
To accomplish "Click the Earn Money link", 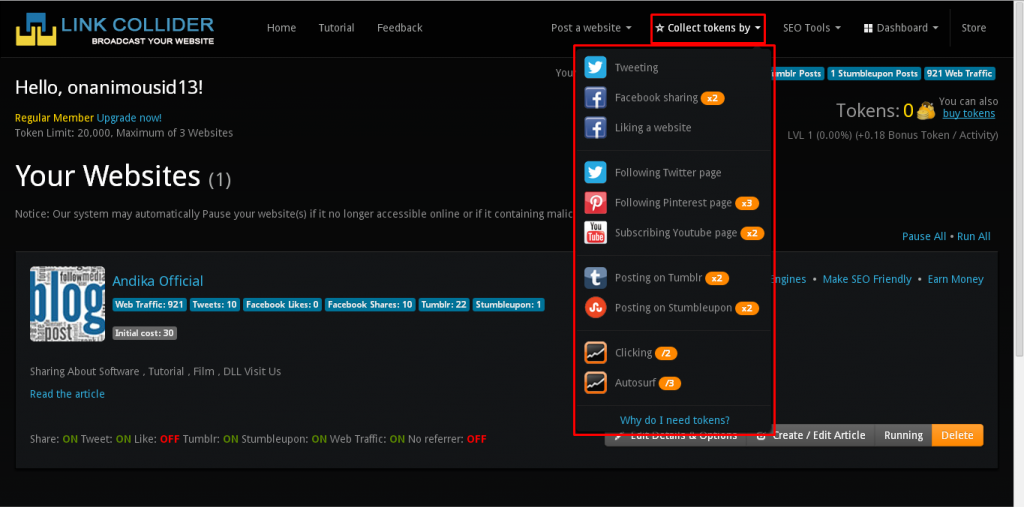I will [x=955, y=279].
